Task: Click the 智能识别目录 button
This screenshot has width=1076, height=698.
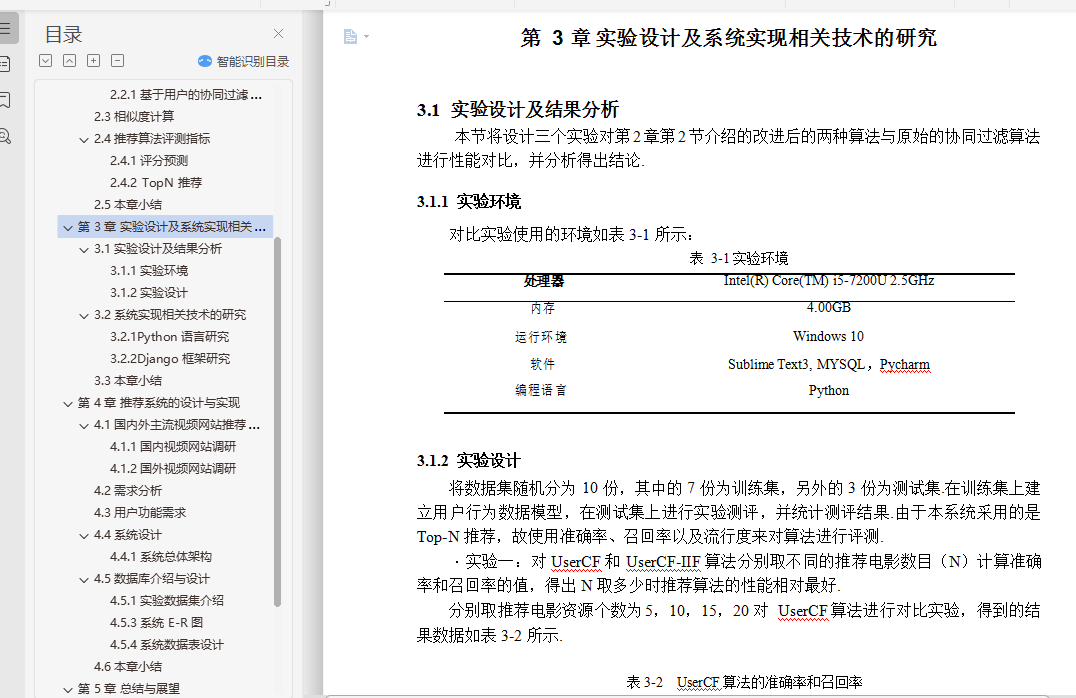Action: pyautogui.click(x=244, y=61)
